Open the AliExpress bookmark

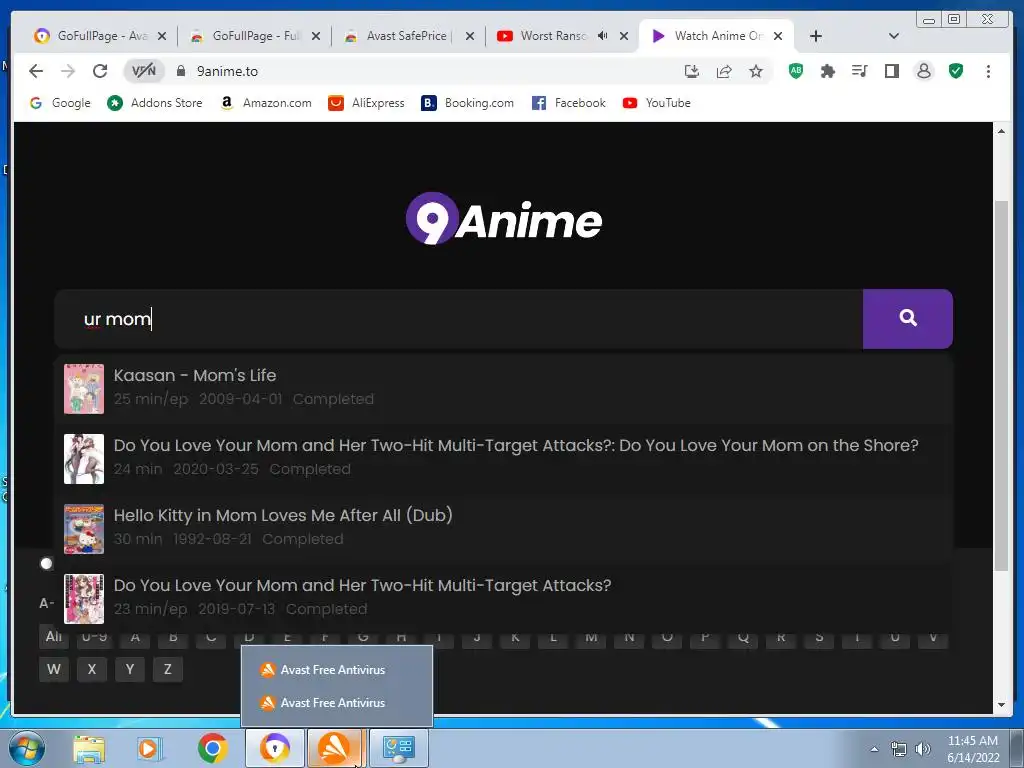[x=366, y=103]
